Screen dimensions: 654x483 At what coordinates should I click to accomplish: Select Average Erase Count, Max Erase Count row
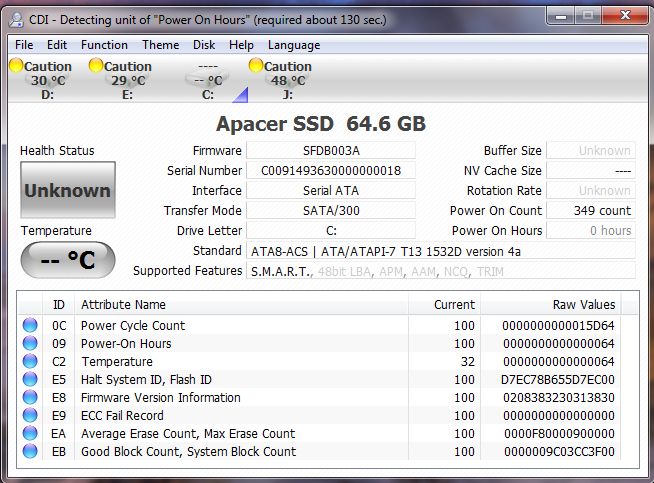pyautogui.click(x=319, y=433)
